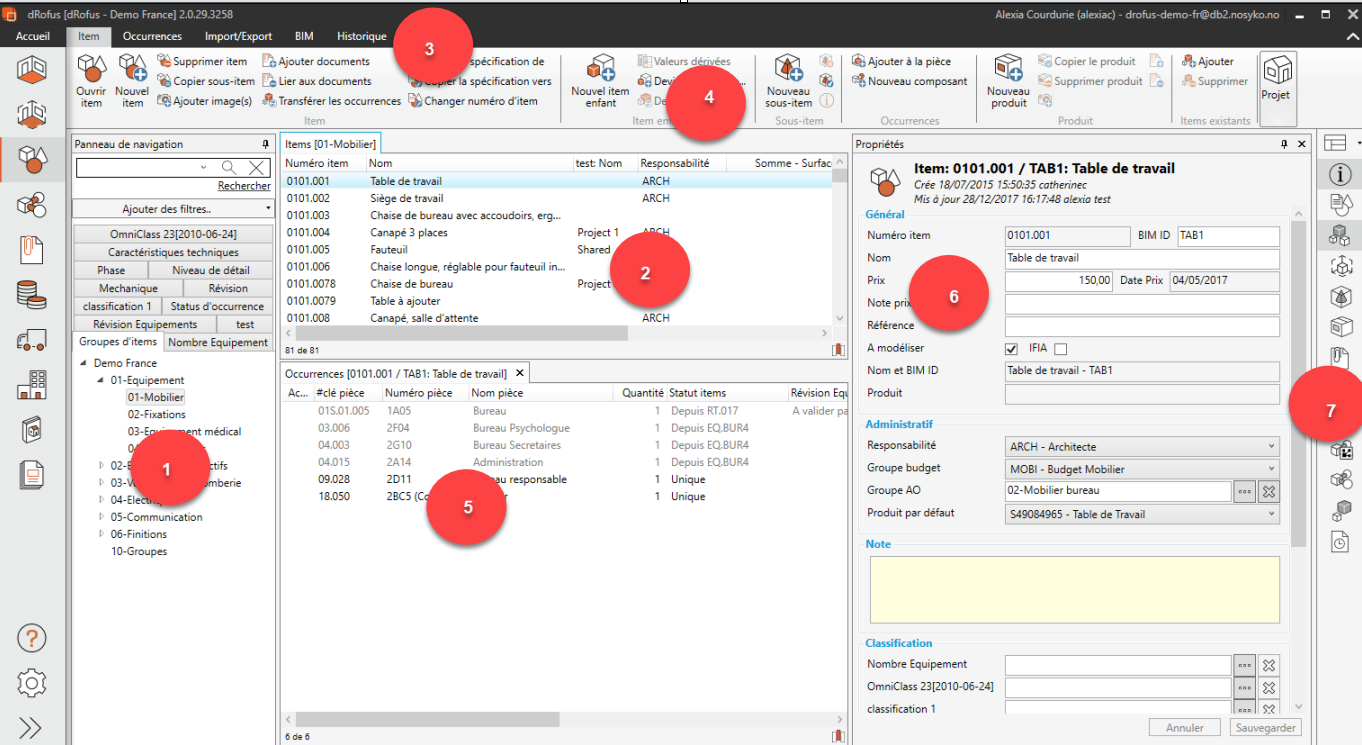Image resolution: width=1362 pixels, height=745 pixels.
Task: Open the Occurrences ribbon tab
Action: [152, 36]
